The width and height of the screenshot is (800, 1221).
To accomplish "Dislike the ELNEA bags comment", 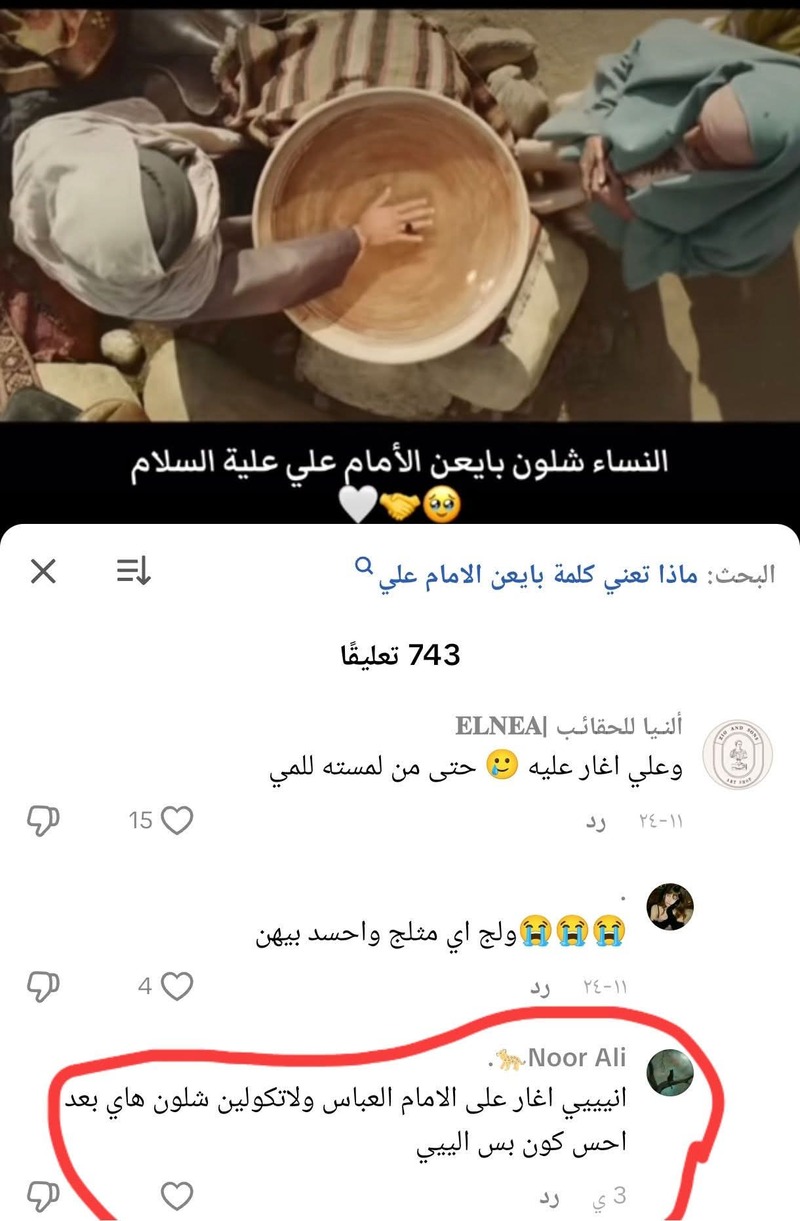I will [x=43, y=822].
